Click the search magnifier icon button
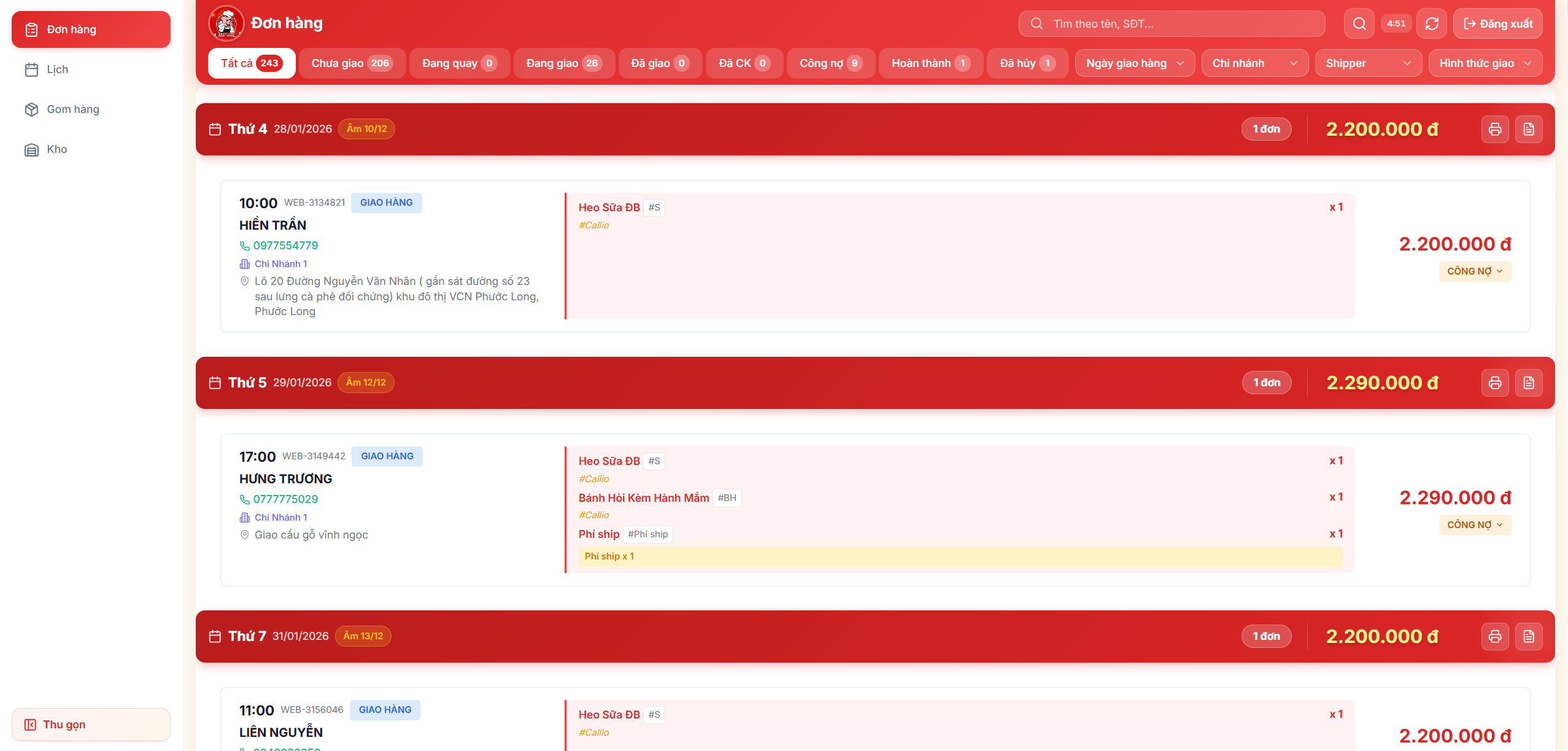 point(1359,24)
